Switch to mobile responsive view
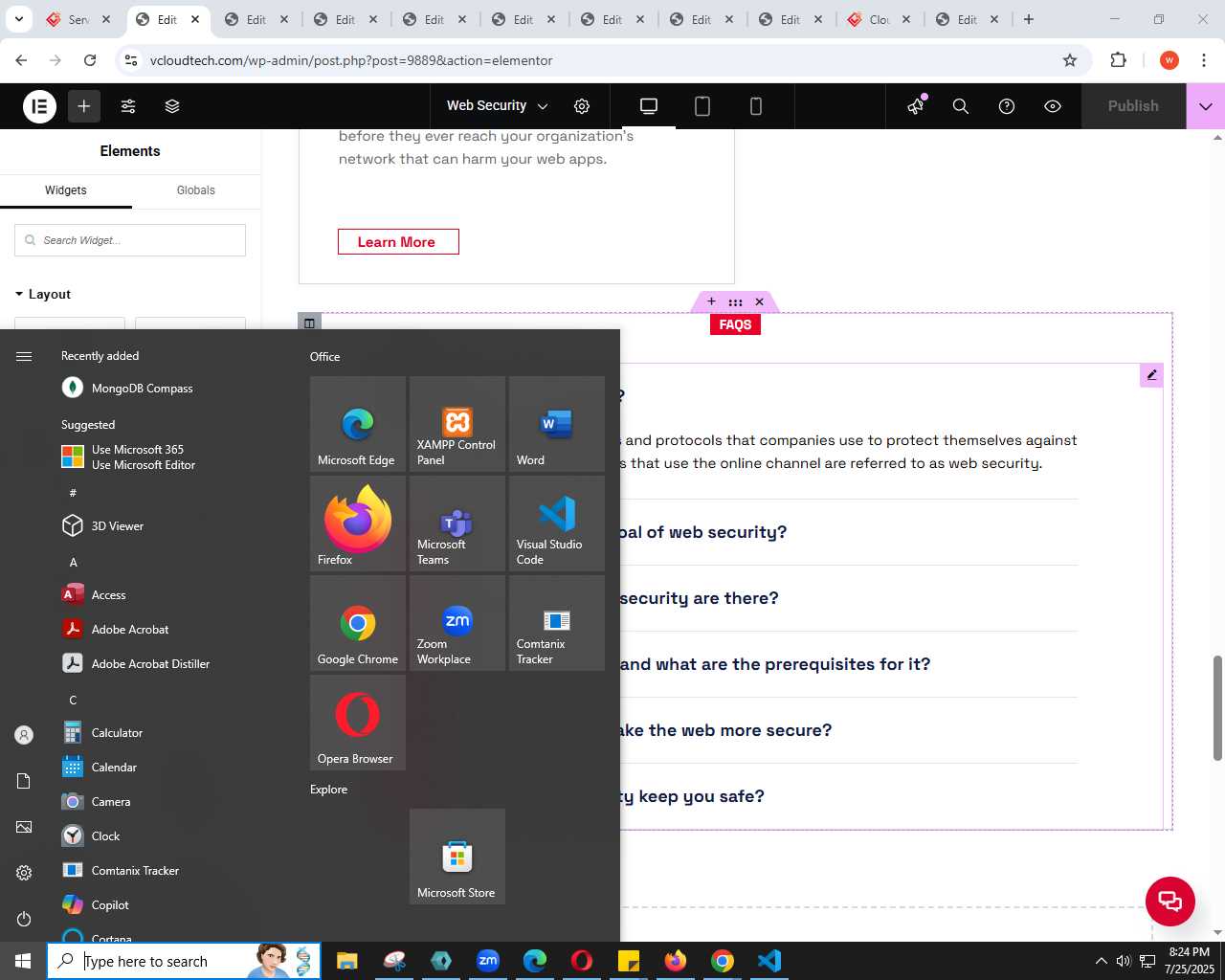1225x980 pixels. [756, 106]
